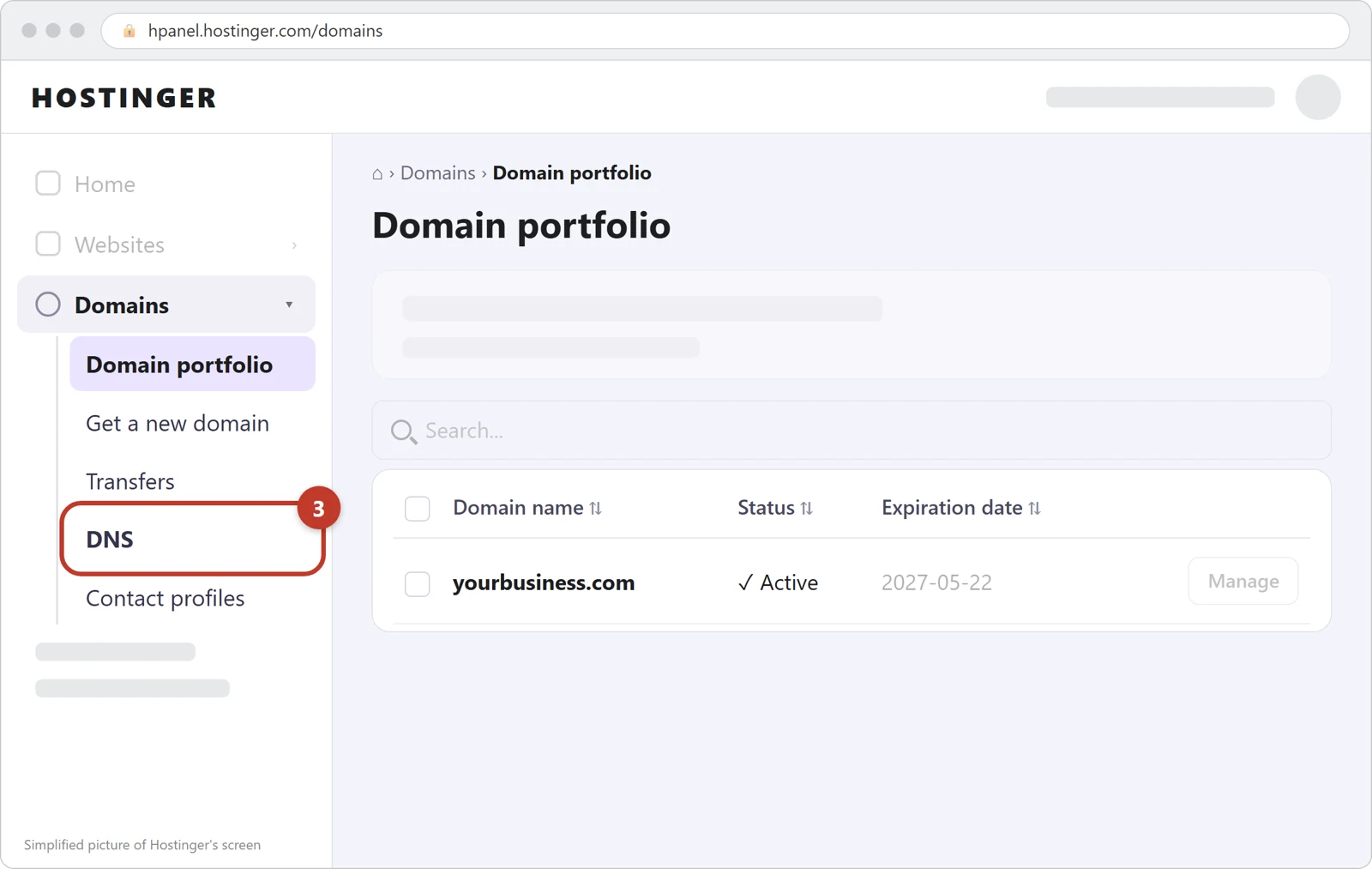Screen dimensions: 1372x869
Task: Click the Search domains field
Action: coord(851,431)
